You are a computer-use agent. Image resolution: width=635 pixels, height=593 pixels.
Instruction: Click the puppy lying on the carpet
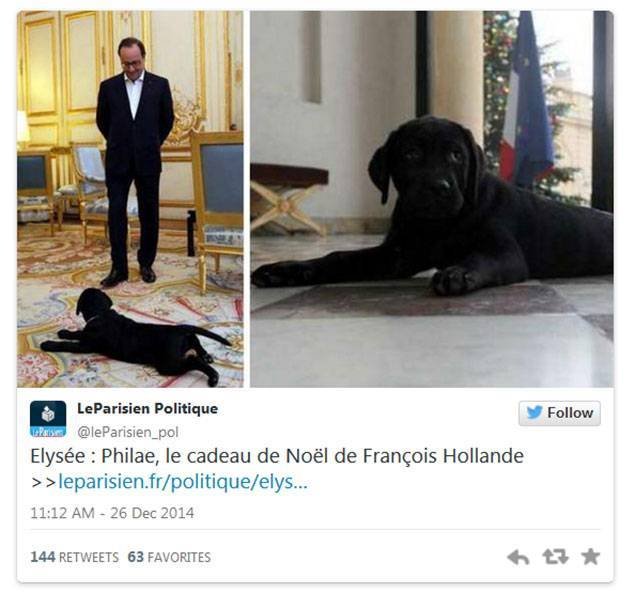(x=136, y=336)
